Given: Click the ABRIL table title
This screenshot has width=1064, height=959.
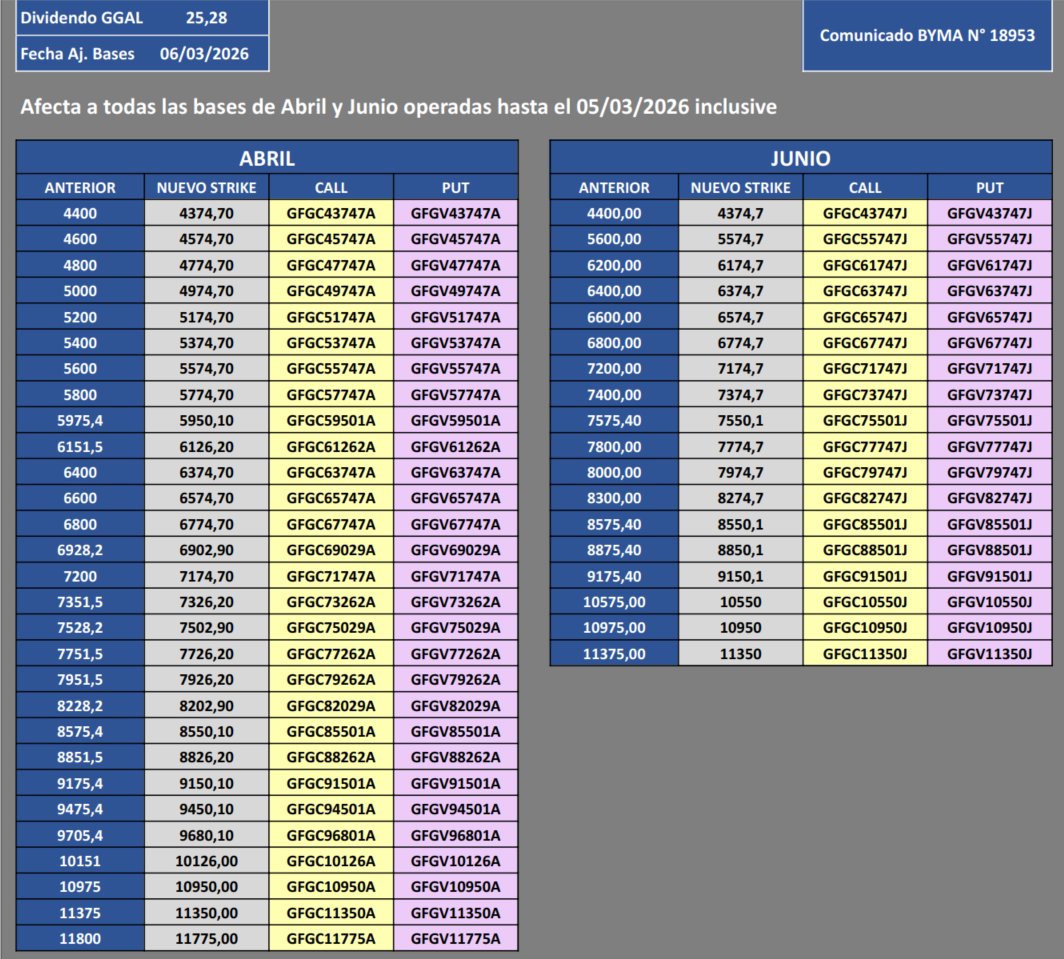Looking at the screenshot, I should tap(267, 158).
